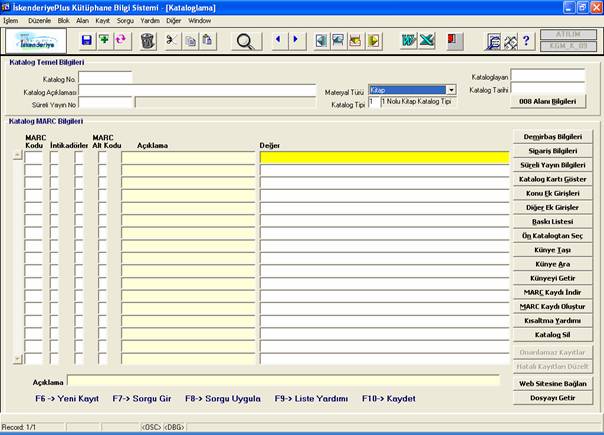
Task: Click the blue question mark help icon
Action: (x=527, y=40)
